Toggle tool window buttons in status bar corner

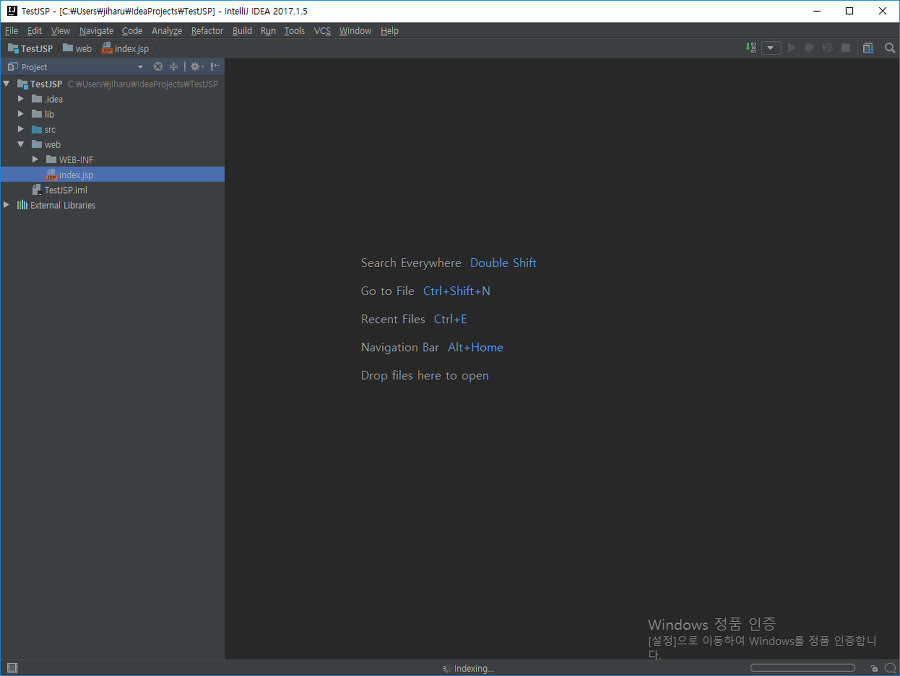(12, 668)
